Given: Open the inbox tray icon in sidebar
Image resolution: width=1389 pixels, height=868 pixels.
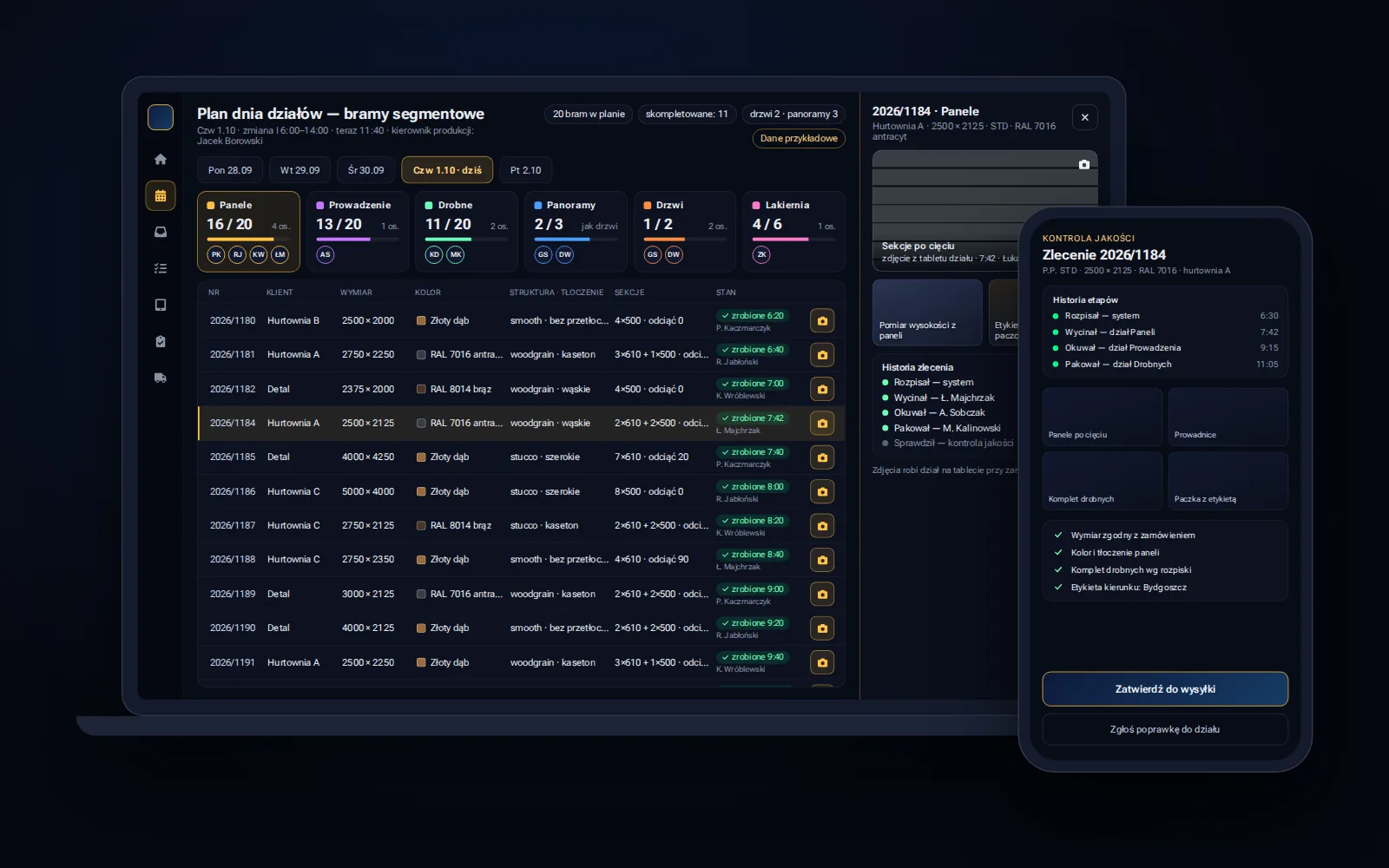Looking at the screenshot, I should coord(161,232).
